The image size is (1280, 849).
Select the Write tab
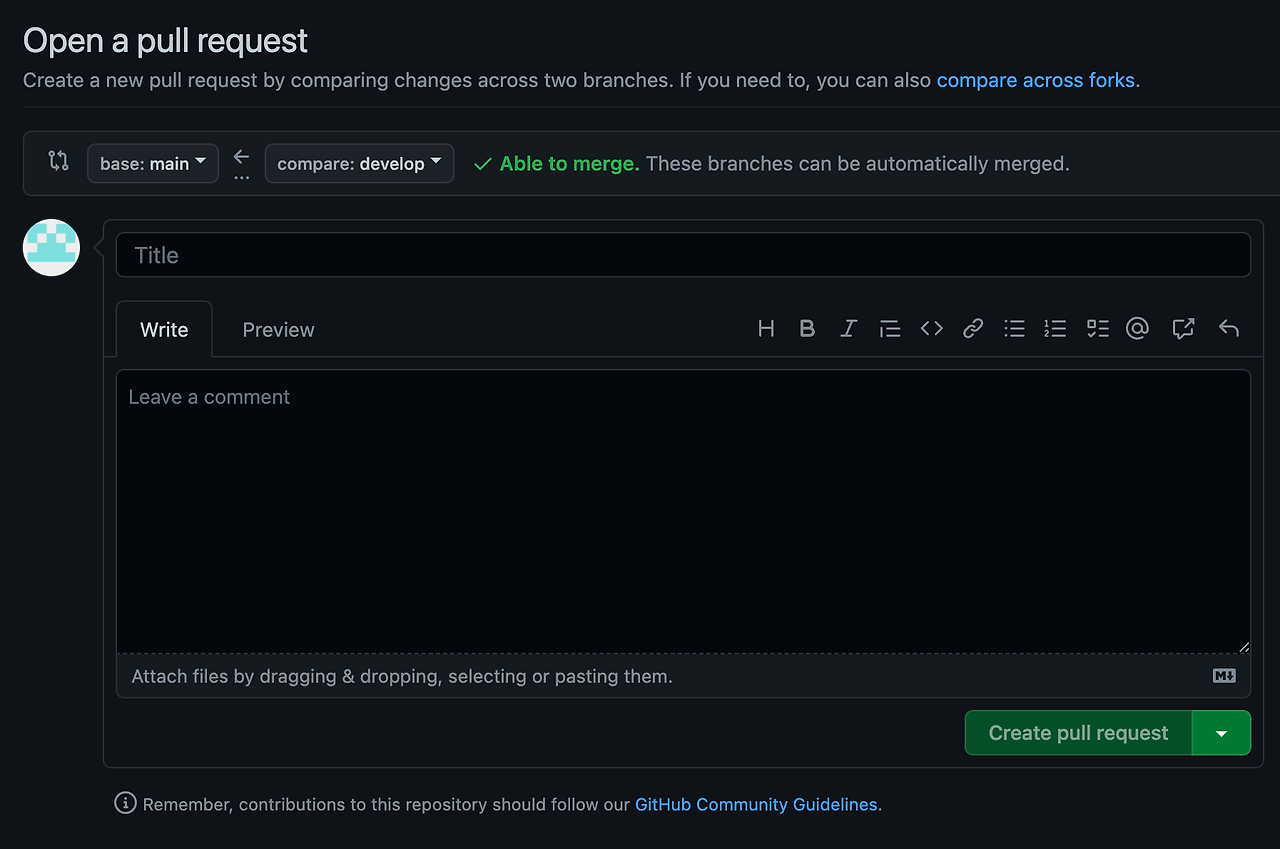point(163,329)
